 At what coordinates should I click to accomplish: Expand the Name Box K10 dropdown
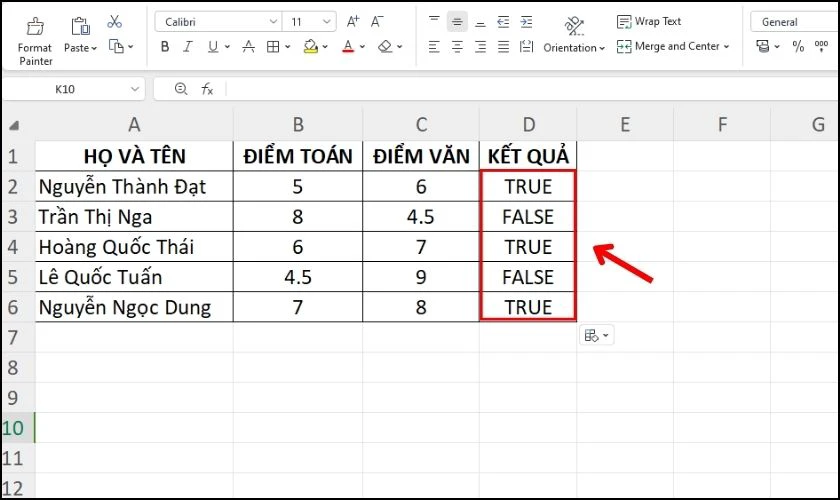pyautogui.click(x=134, y=89)
